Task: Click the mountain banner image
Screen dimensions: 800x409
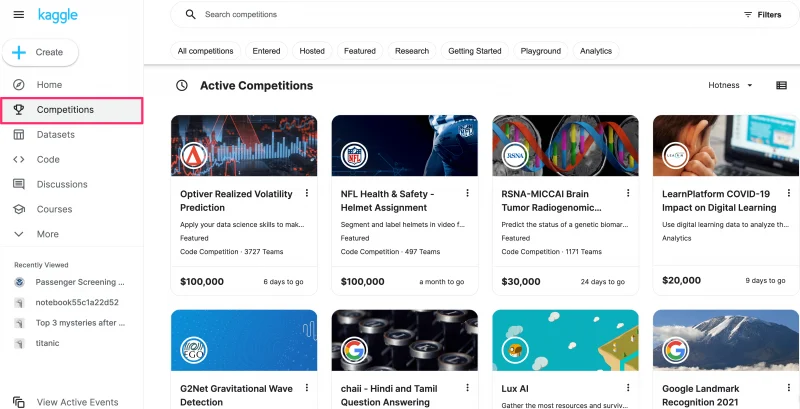Action: [x=726, y=340]
